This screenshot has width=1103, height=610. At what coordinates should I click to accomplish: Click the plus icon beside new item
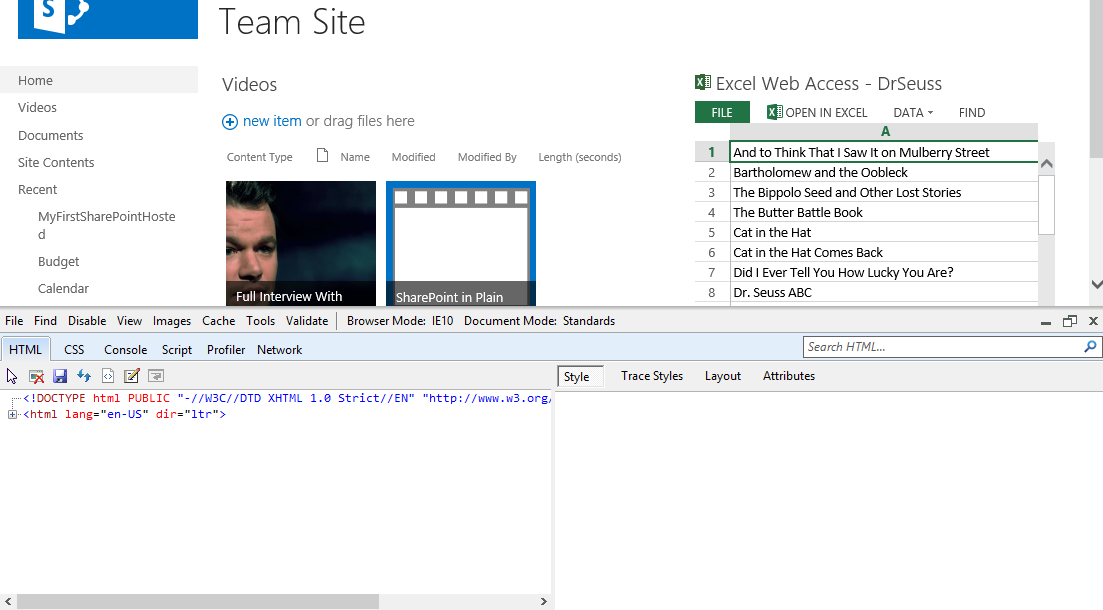[x=230, y=122]
